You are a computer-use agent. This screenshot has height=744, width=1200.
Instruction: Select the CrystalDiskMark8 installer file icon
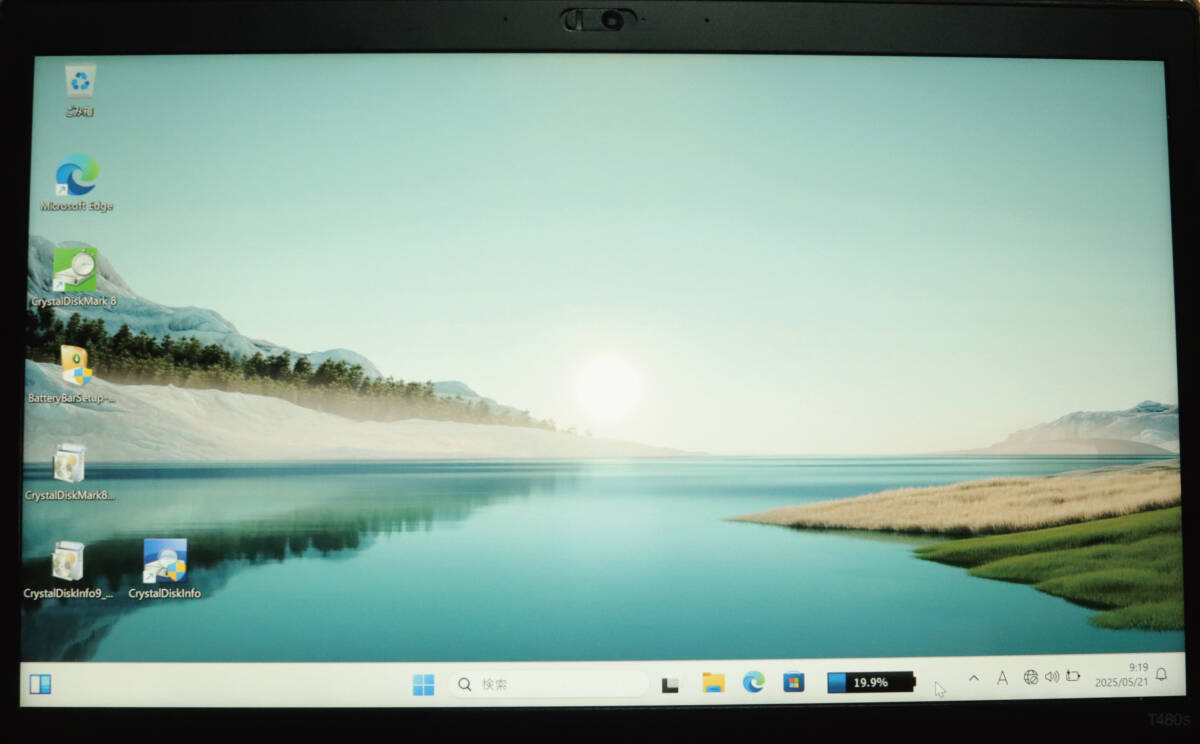(70, 471)
